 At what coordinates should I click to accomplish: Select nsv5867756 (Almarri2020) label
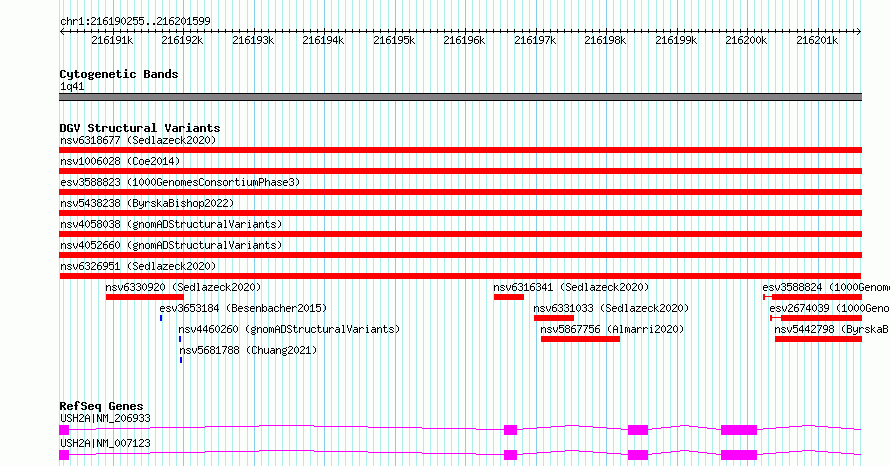(x=612, y=329)
